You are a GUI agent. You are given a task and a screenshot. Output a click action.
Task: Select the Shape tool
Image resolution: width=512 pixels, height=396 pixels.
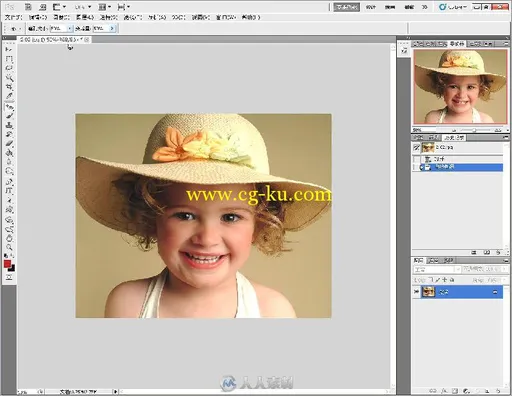point(9,210)
